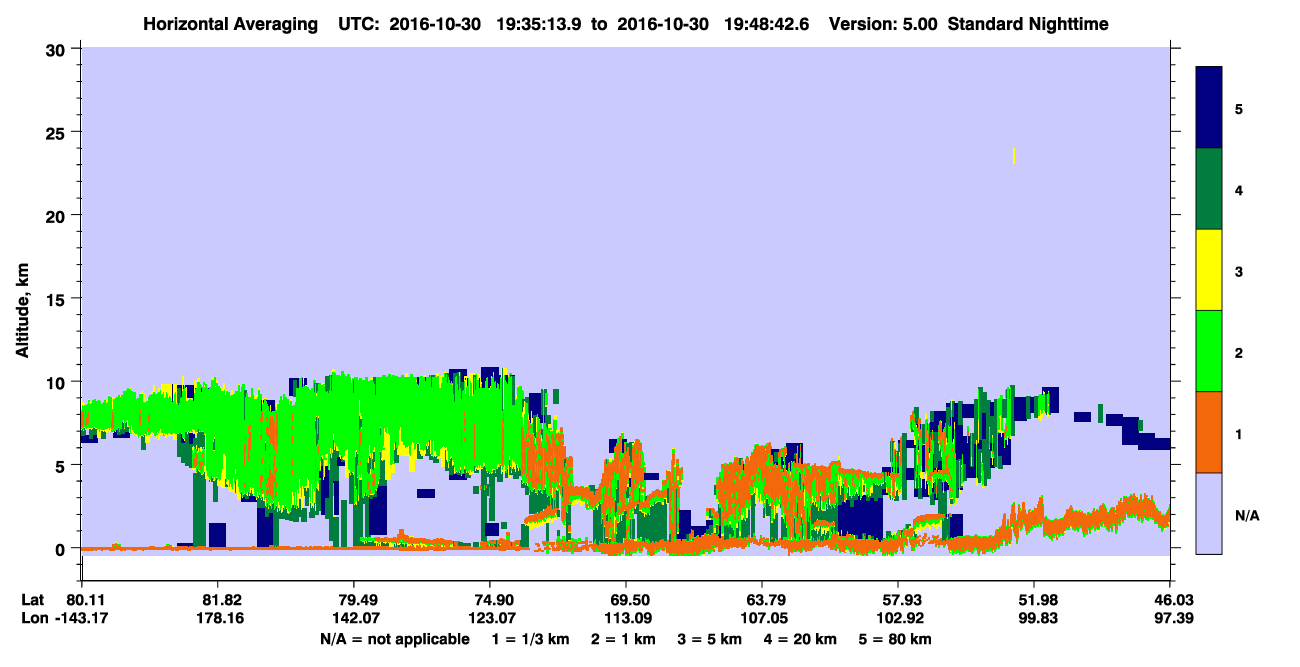Image resolution: width=1300 pixels, height=667 pixels.
Task: Click the longitude value 102.92
Action: 898,619
